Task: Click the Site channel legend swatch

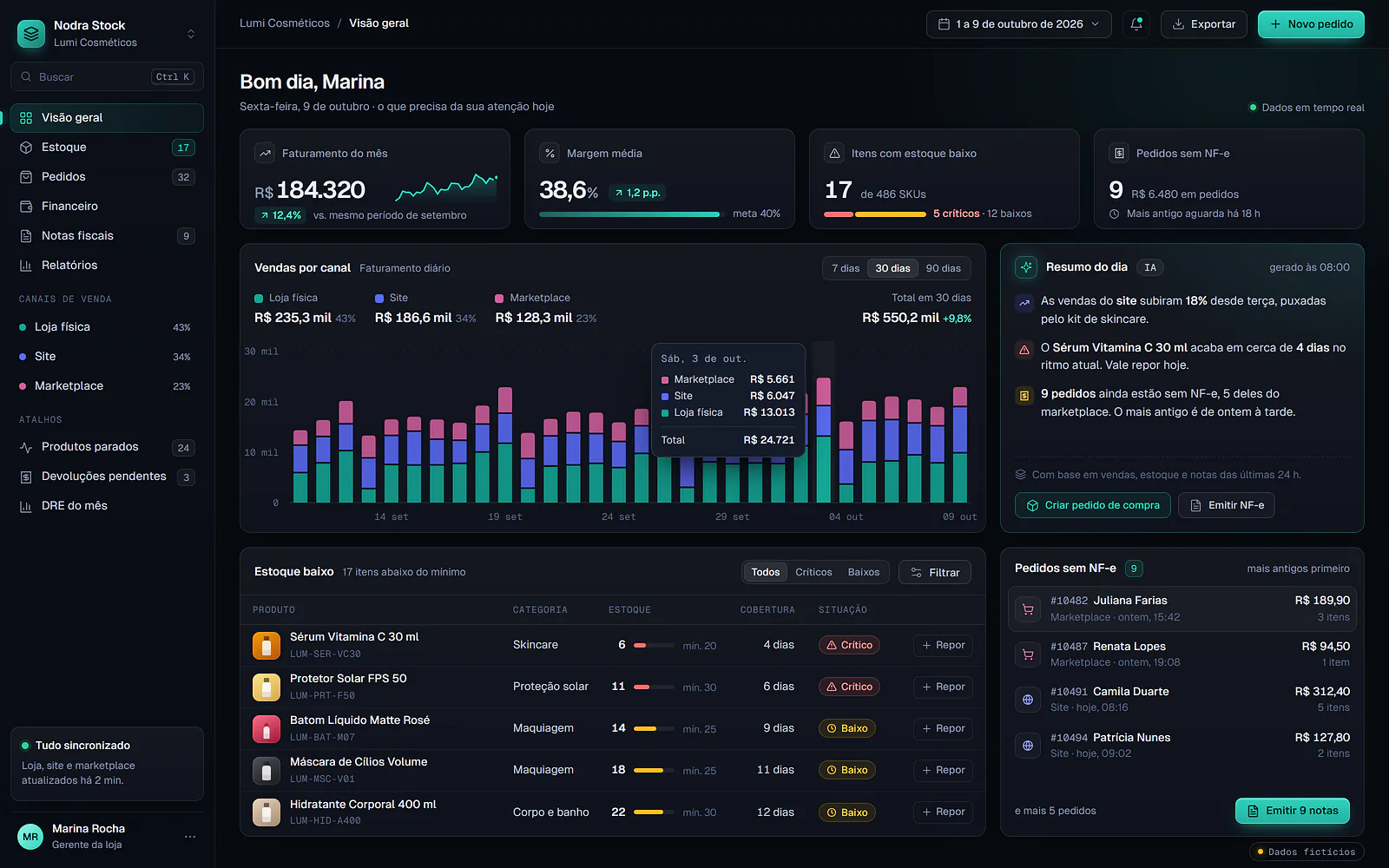Action: [379, 299]
